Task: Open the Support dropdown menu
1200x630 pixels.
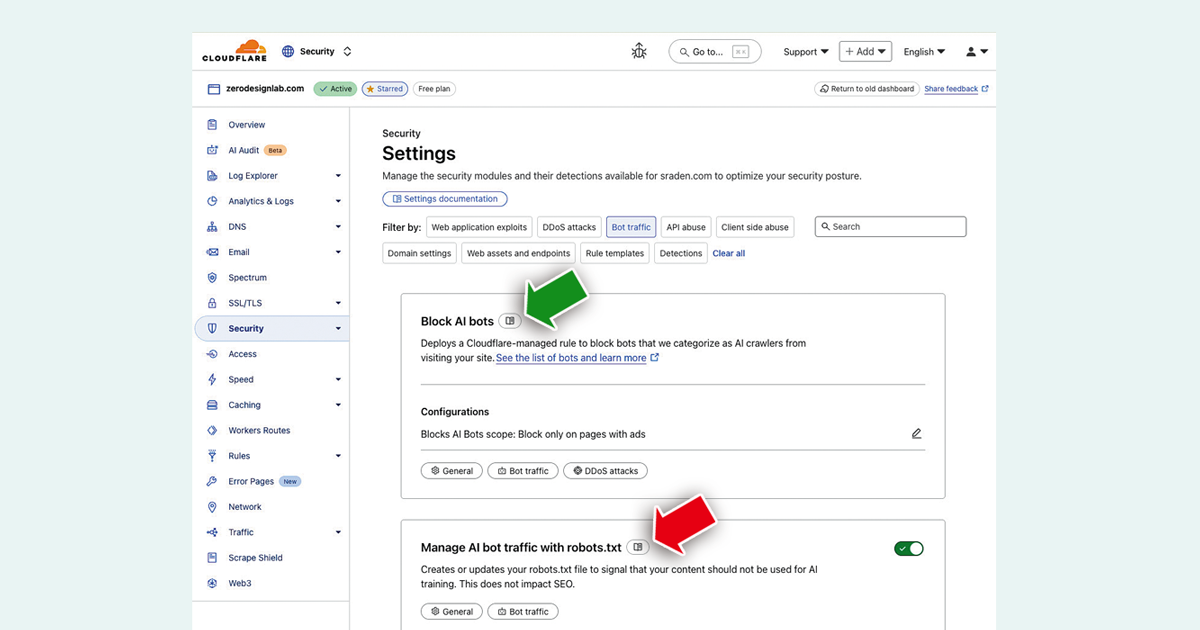Action: point(806,52)
